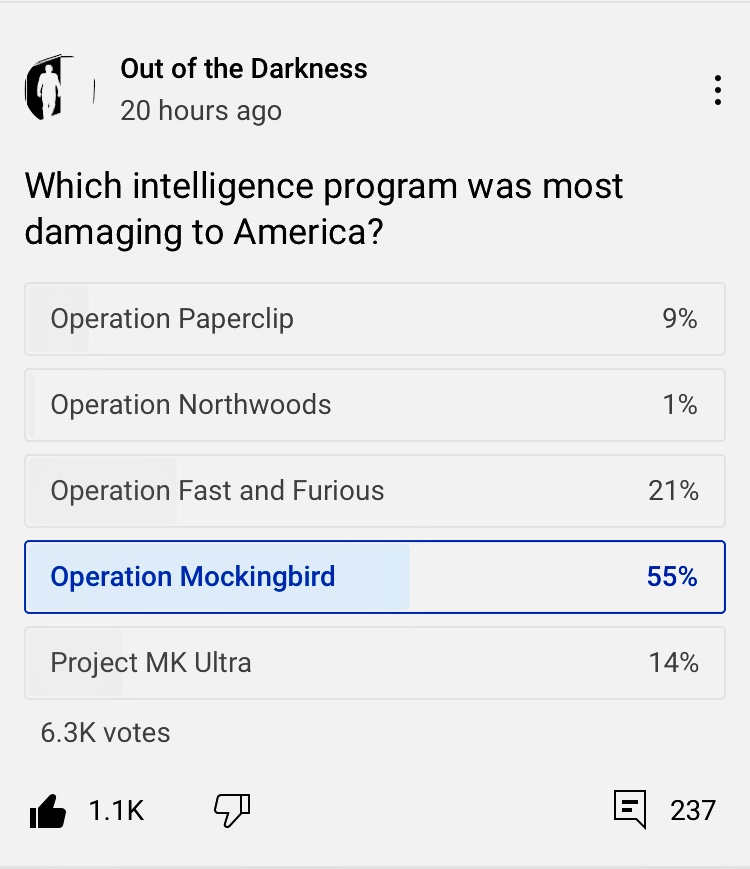Screen dimensions: 750x869
Task: Vote for Operation Paperclip
Action: (374, 319)
